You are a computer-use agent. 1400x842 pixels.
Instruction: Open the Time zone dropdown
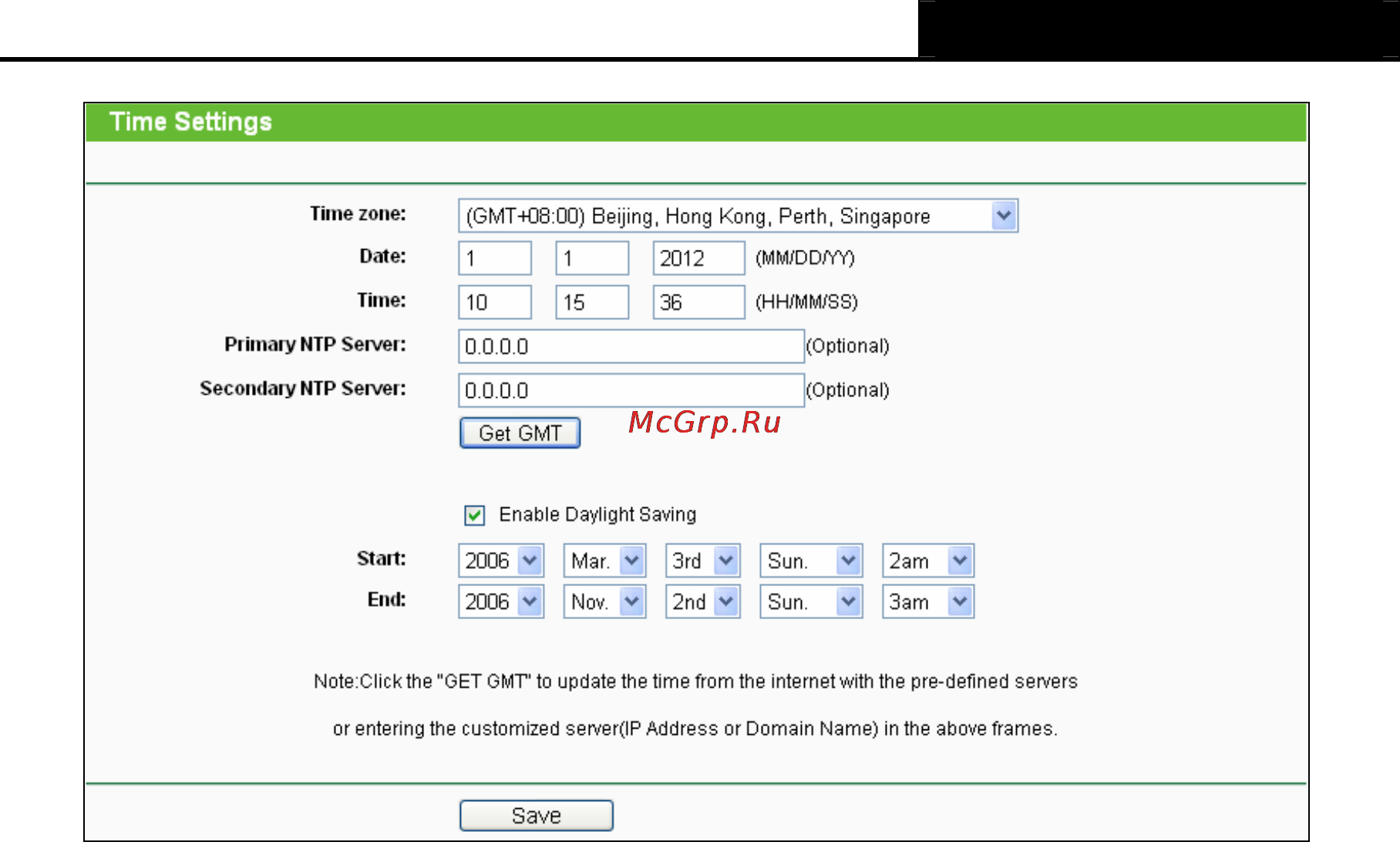point(738,216)
